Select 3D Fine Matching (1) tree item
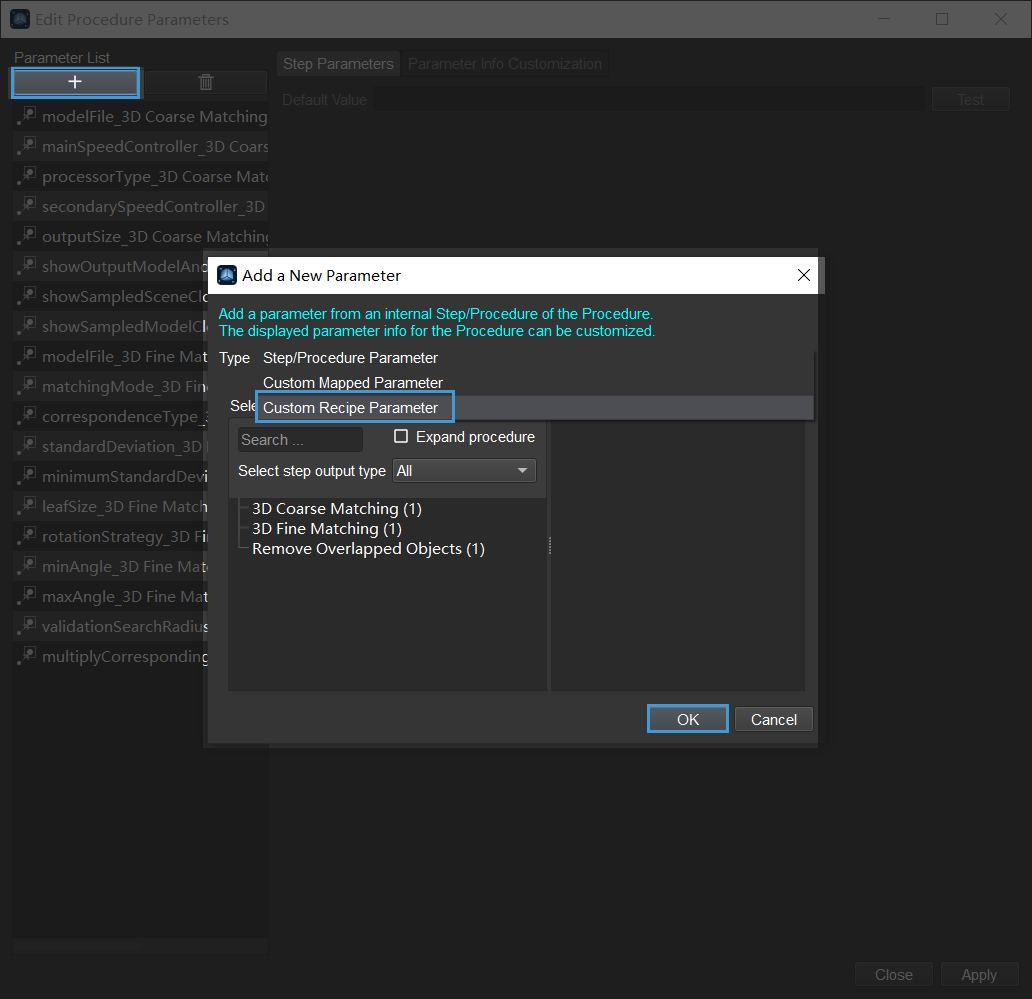This screenshot has width=1032, height=999. click(326, 528)
